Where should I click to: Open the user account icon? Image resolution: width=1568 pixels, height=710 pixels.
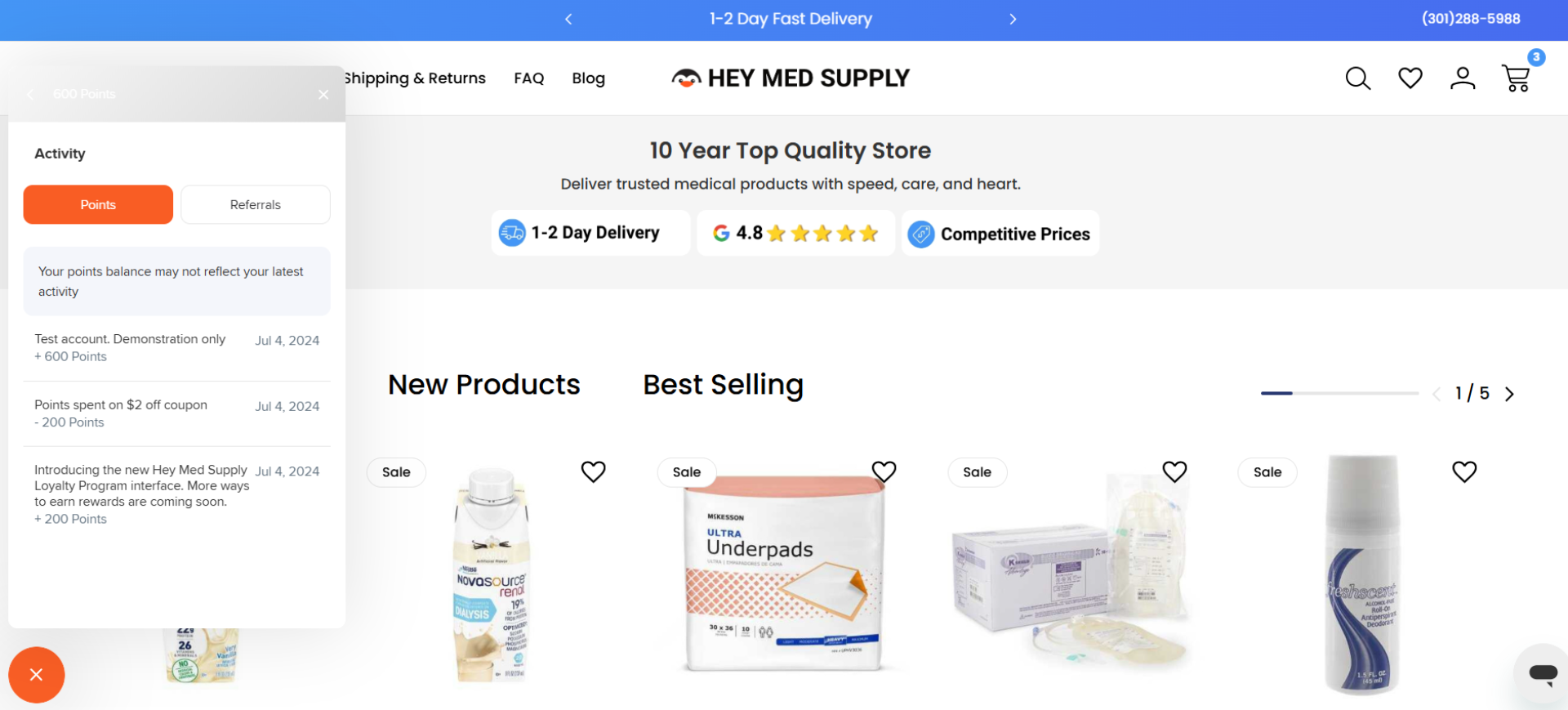pos(1463,78)
